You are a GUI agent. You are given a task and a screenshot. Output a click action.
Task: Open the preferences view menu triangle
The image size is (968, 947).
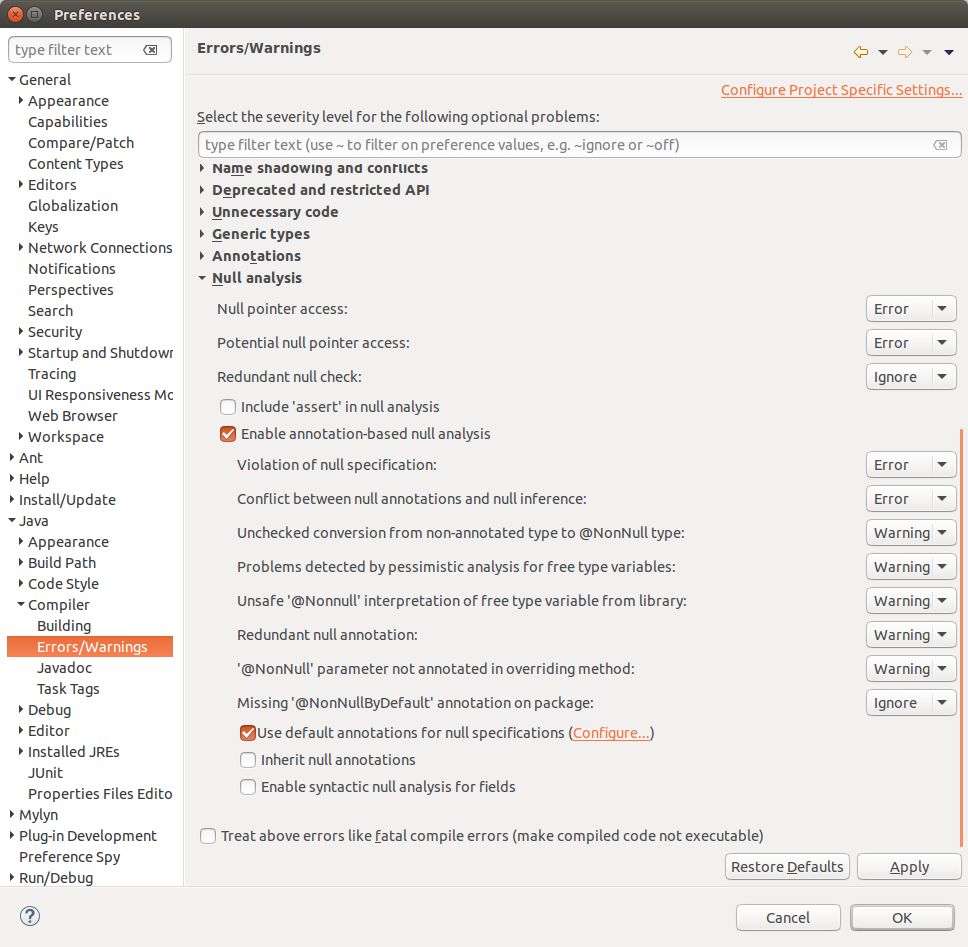point(949,52)
